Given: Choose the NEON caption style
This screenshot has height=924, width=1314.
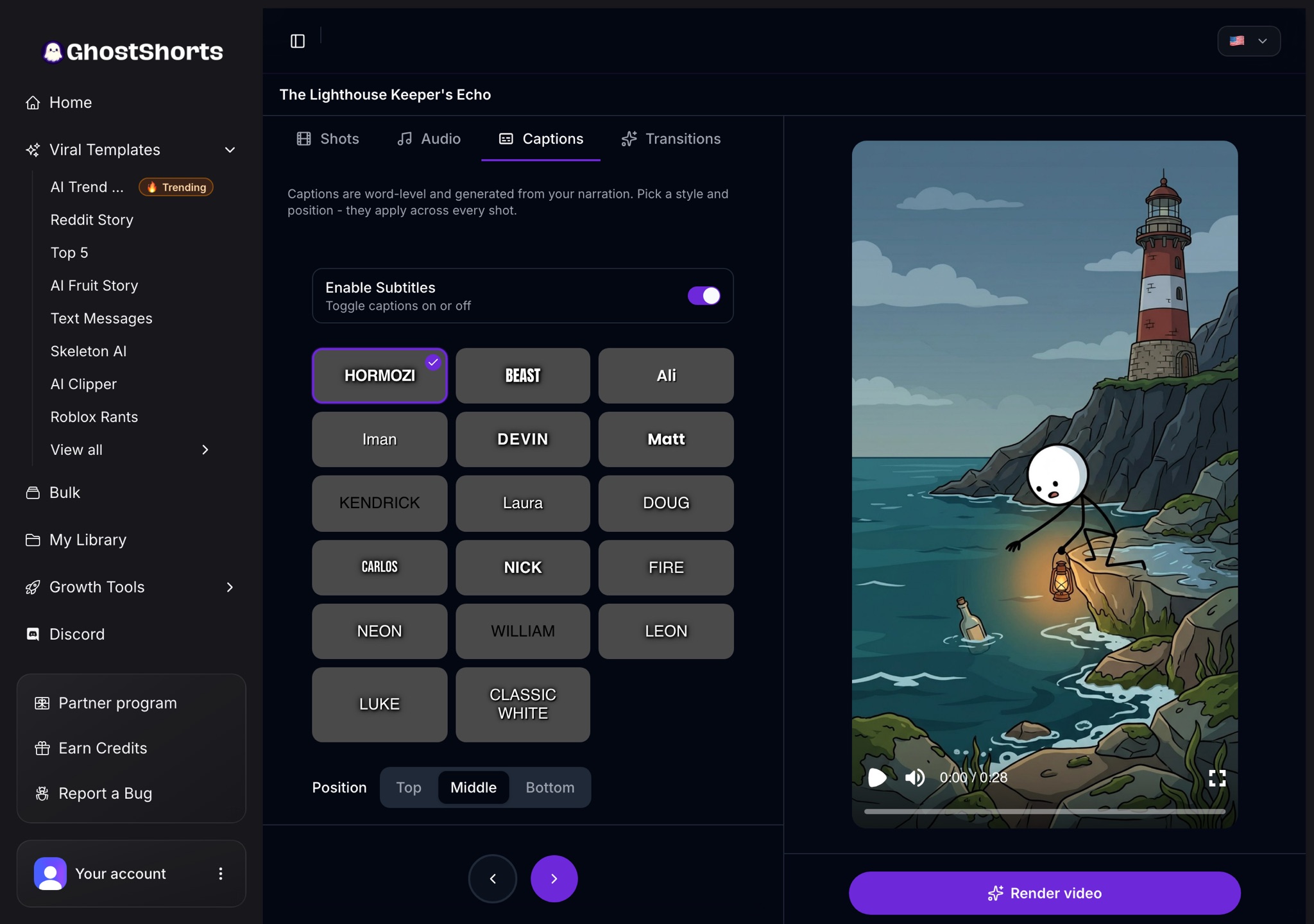Looking at the screenshot, I should (x=380, y=631).
